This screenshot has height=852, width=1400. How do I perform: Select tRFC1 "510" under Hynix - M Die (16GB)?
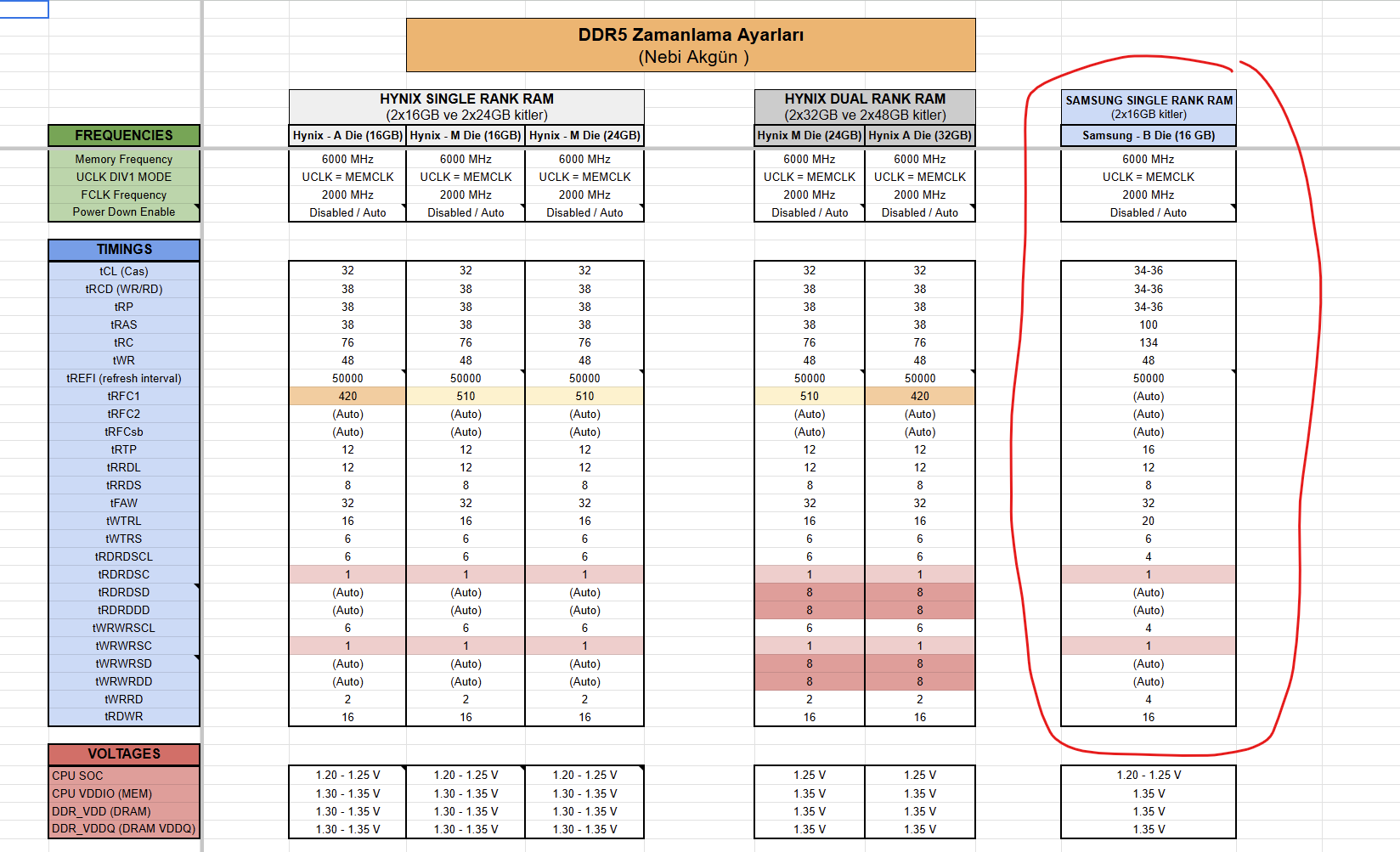466,396
